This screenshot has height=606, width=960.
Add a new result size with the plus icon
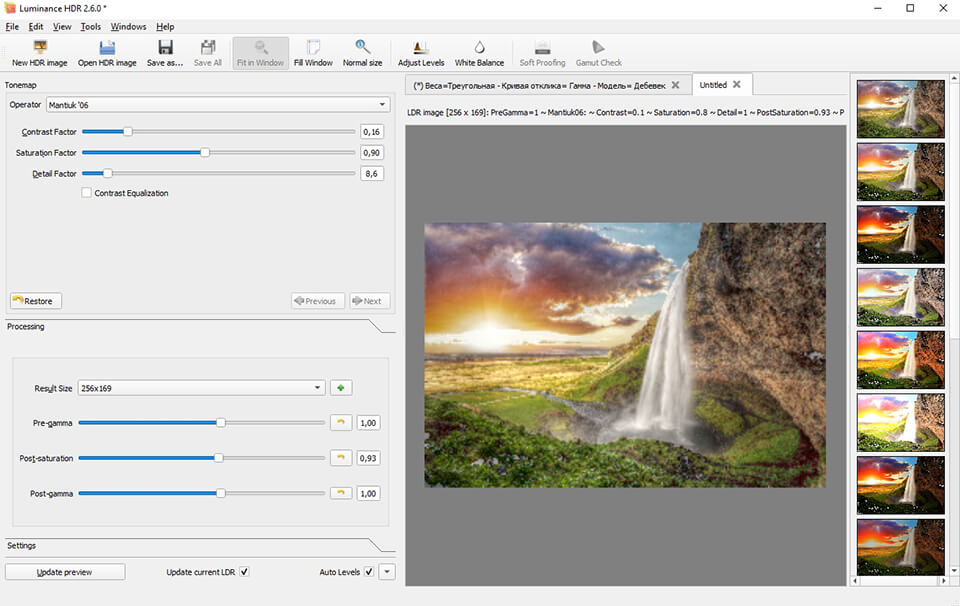click(x=340, y=387)
